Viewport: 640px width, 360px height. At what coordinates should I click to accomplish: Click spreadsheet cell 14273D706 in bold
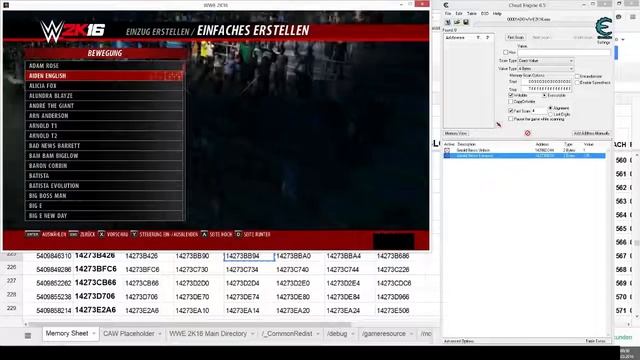pyautogui.click(x=95, y=296)
